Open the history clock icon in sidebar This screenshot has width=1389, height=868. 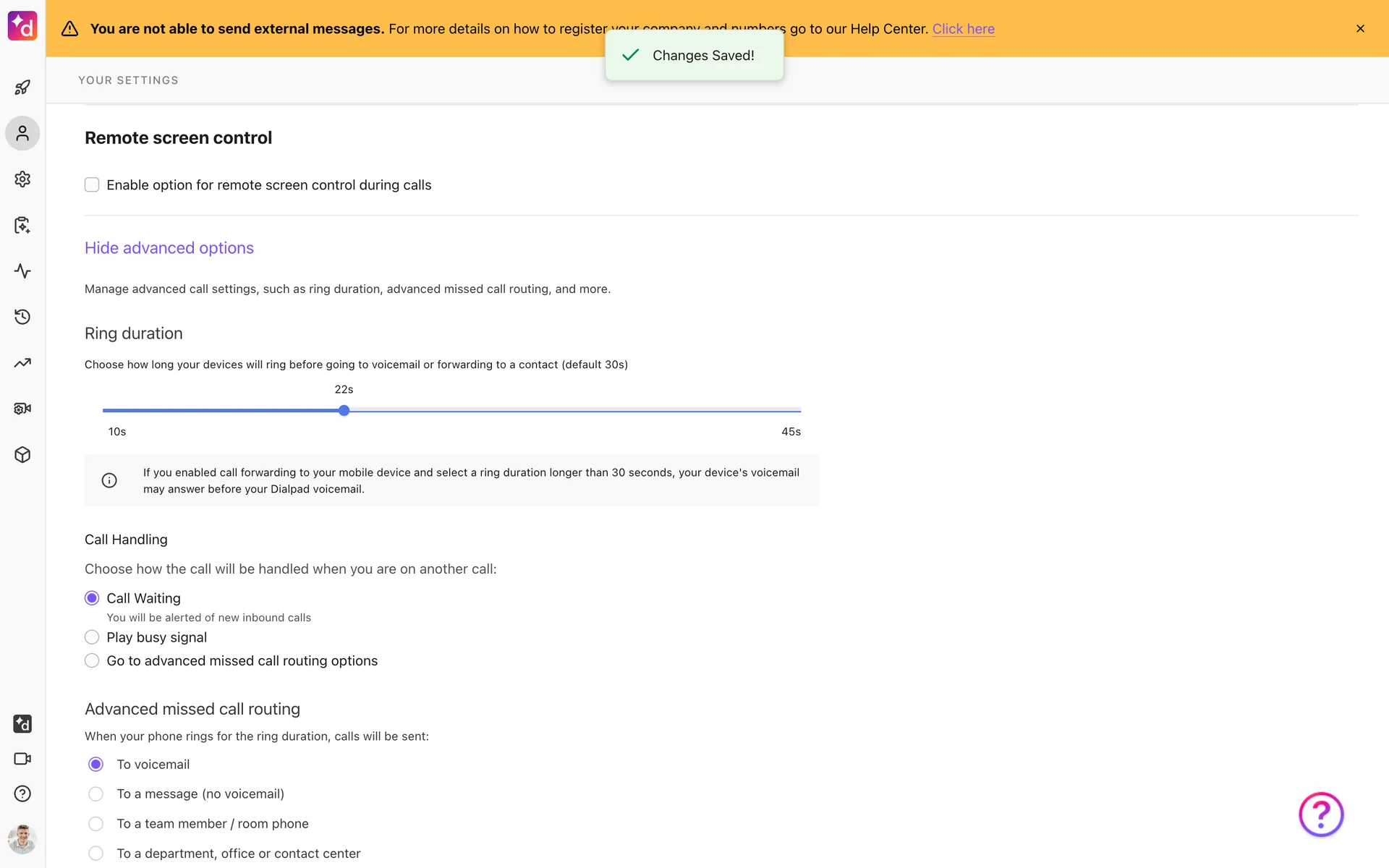(22, 317)
